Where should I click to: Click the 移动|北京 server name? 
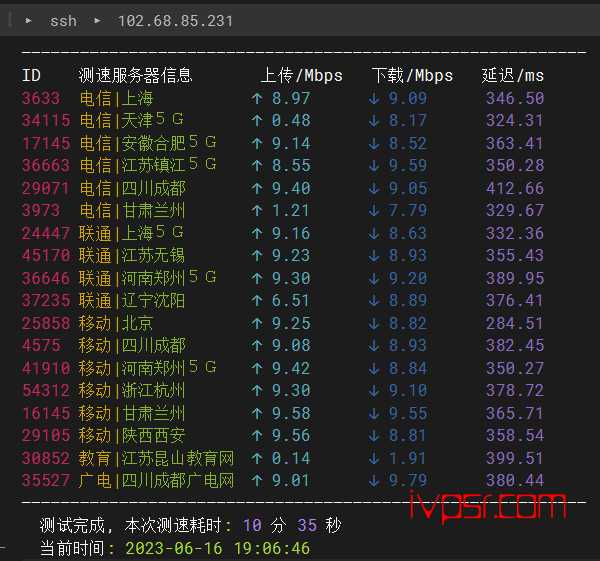(116, 323)
